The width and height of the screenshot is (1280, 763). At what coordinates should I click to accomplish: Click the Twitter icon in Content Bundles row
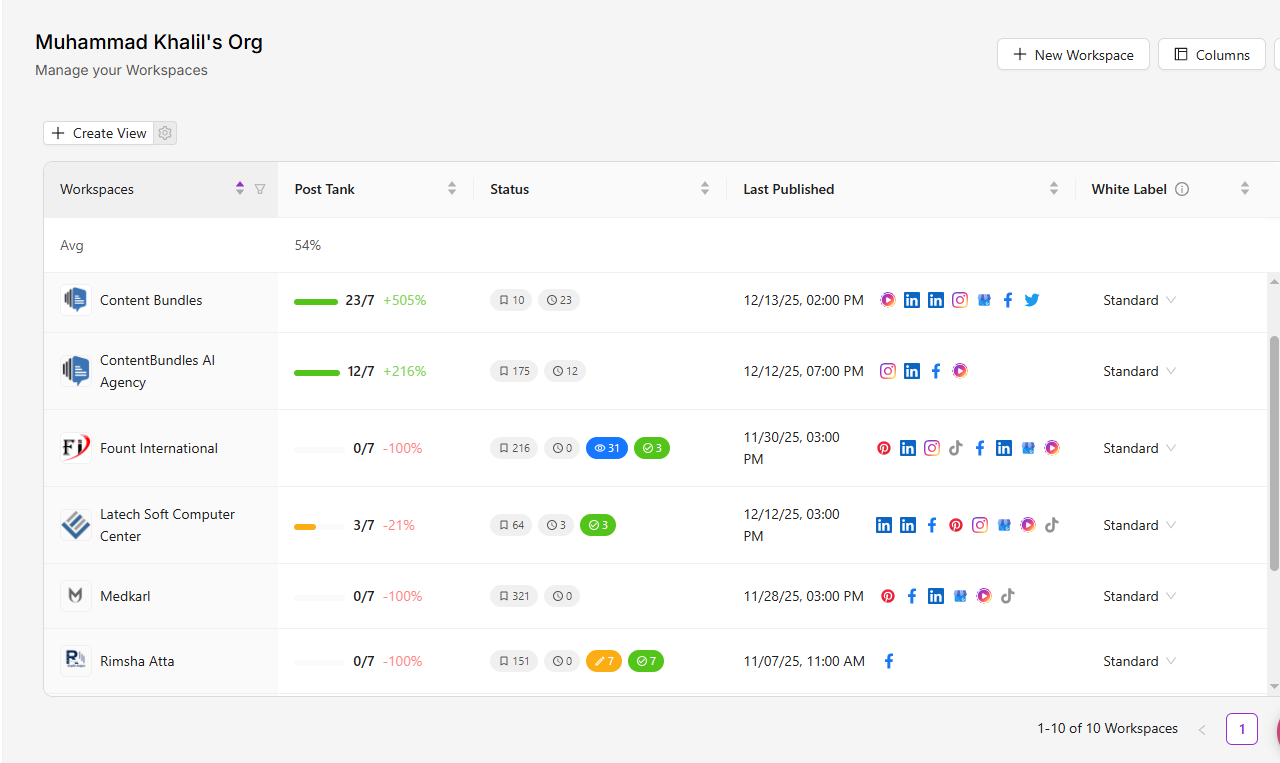click(1032, 300)
